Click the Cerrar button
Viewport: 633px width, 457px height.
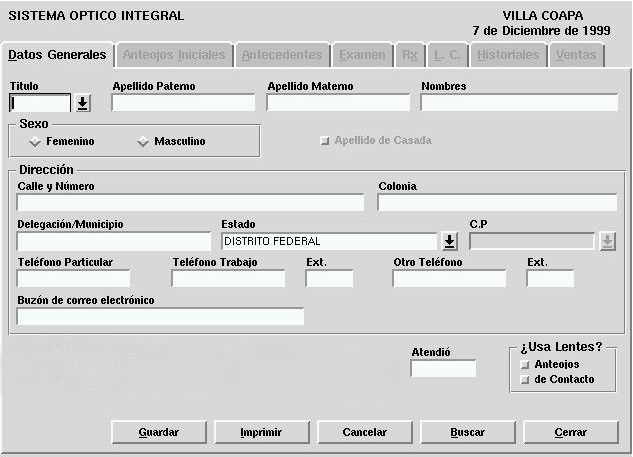click(x=569, y=433)
